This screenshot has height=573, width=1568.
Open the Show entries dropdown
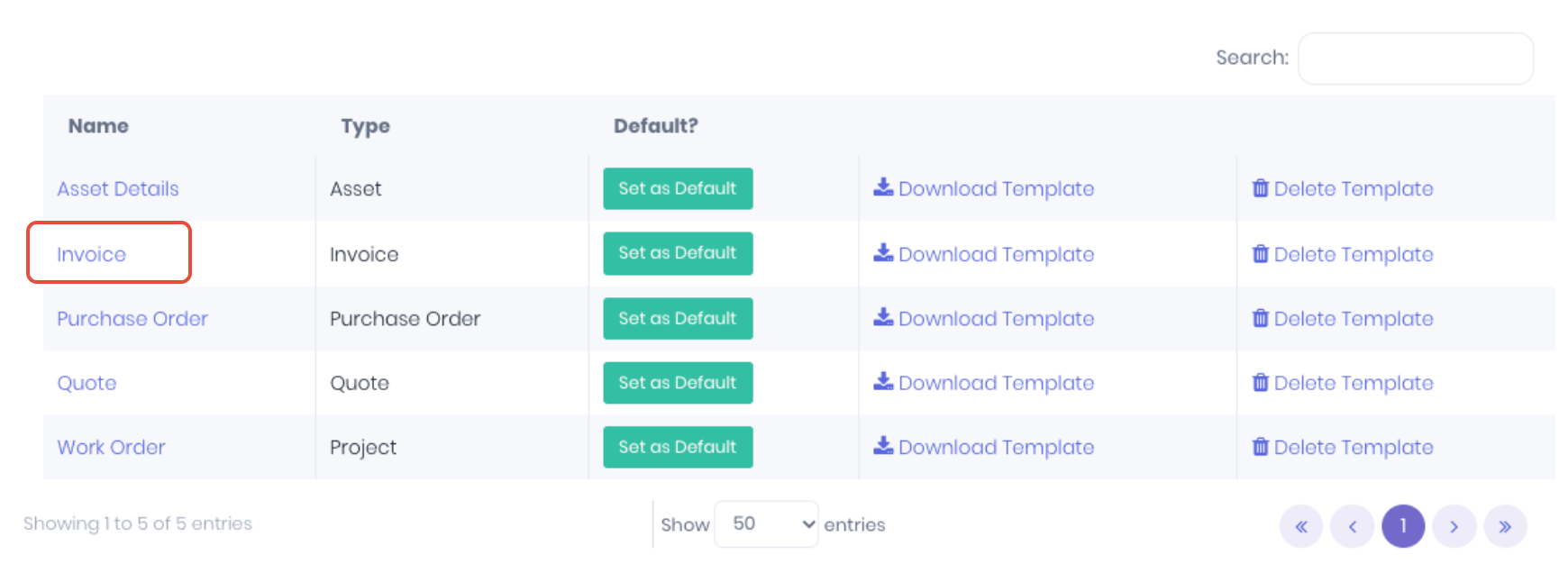click(766, 524)
